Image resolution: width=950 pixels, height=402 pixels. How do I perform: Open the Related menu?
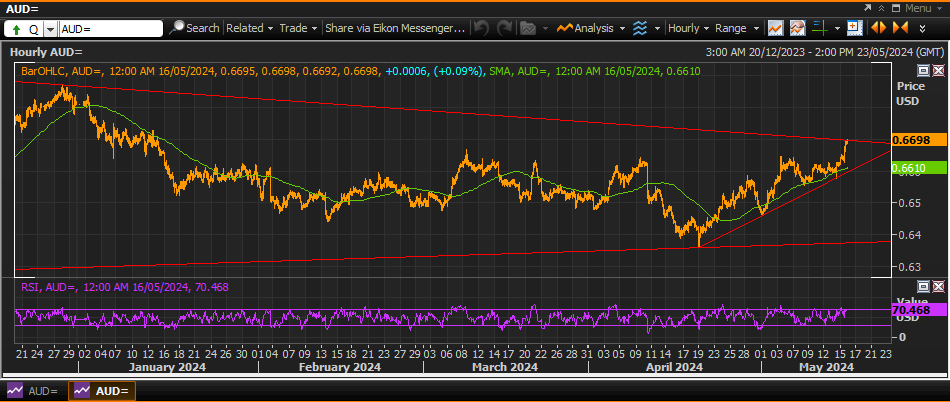(x=250, y=28)
